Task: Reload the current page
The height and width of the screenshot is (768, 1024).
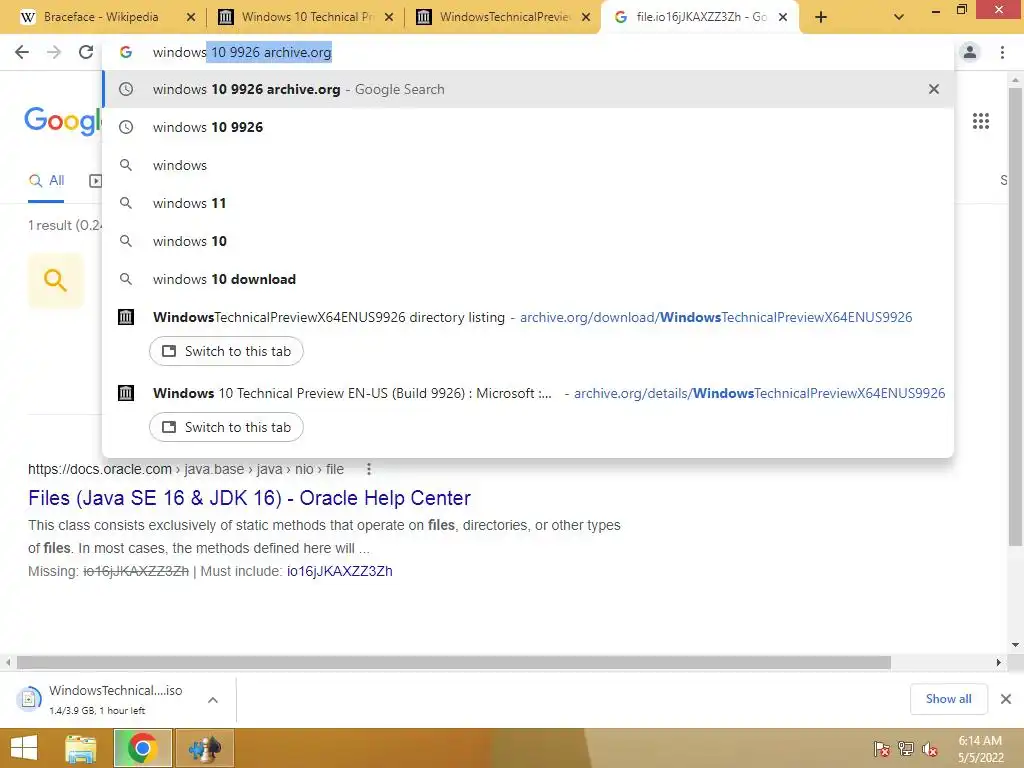Action: click(x=86, y=52)
